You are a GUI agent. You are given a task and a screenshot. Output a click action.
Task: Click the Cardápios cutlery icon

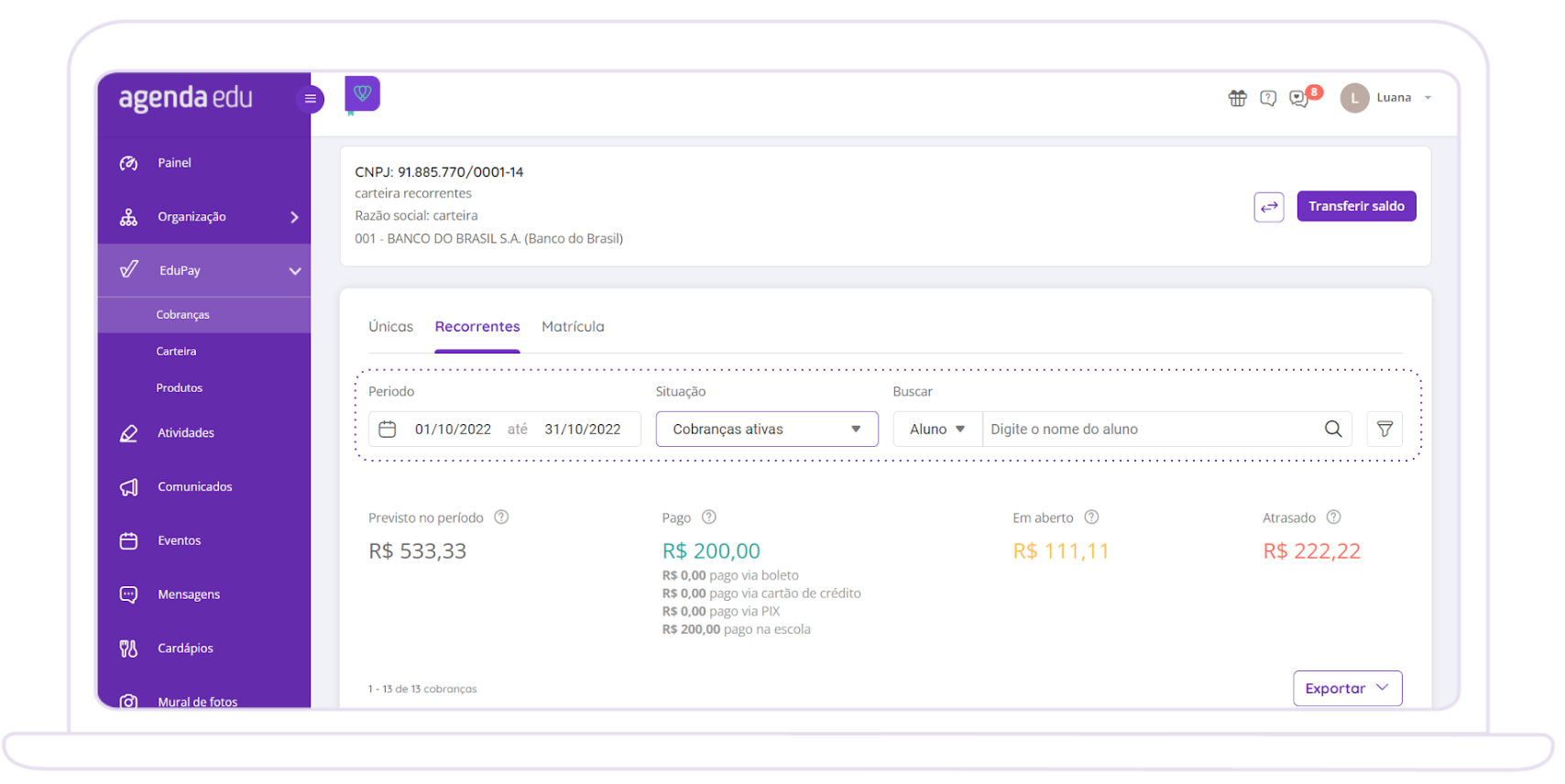[129, 648]
